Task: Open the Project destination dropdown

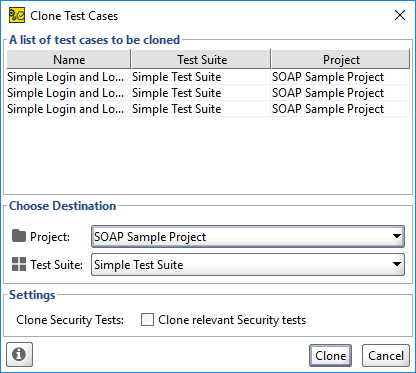Action: [248, 237]
